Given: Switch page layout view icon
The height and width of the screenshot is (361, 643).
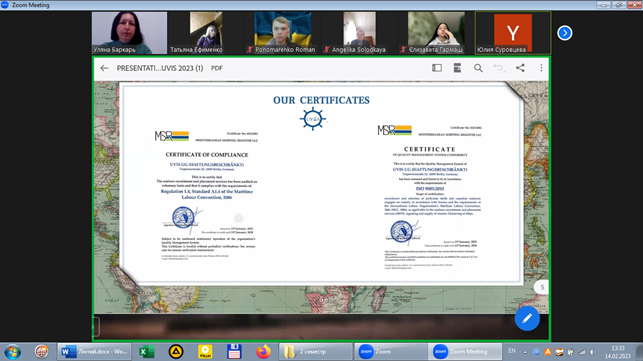Looking at the screenshot, I should [457, 68].
